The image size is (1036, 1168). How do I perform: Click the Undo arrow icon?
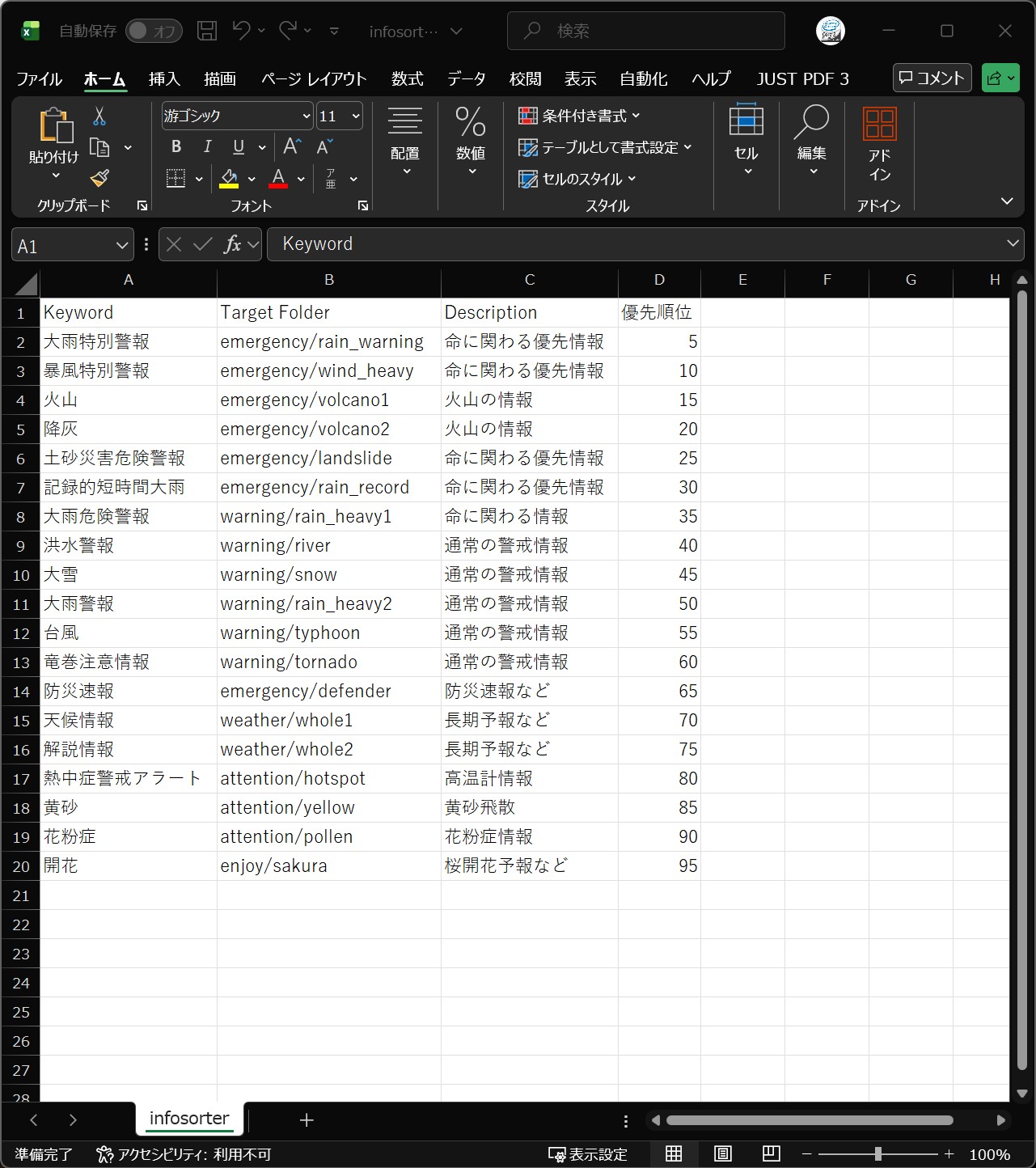241,30
